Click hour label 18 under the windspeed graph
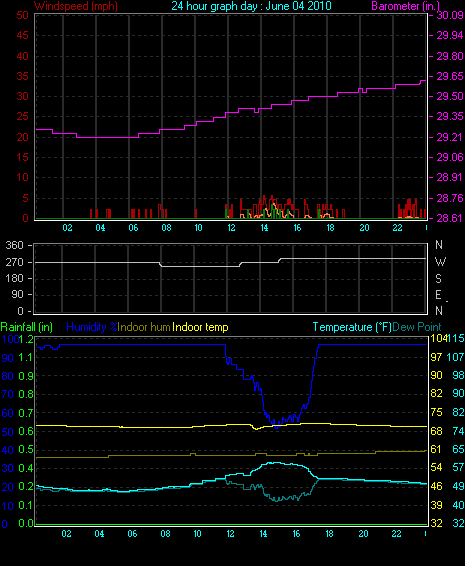 click(330, 228)
